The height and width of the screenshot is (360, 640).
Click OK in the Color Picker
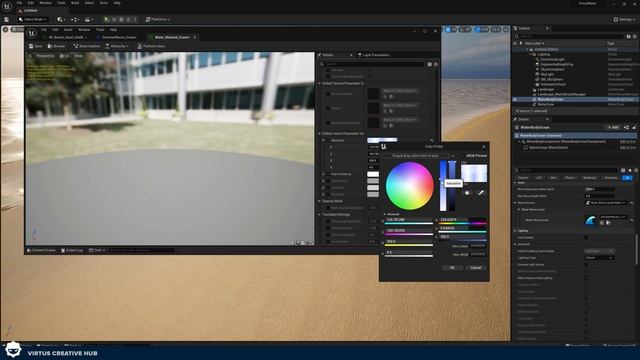452,268
